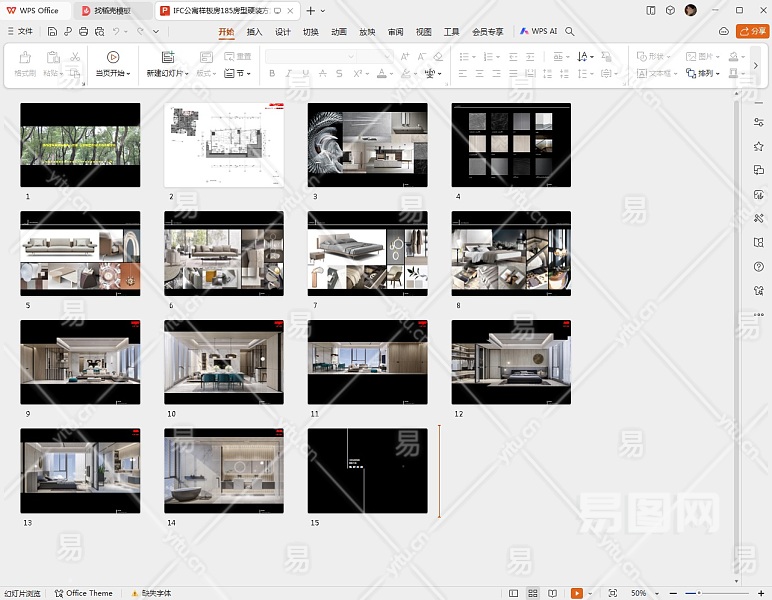Toggle slide sorter view in status bar
Image resolution: width=772 pixels, height=600 pixels.
[x=533, y=593]
